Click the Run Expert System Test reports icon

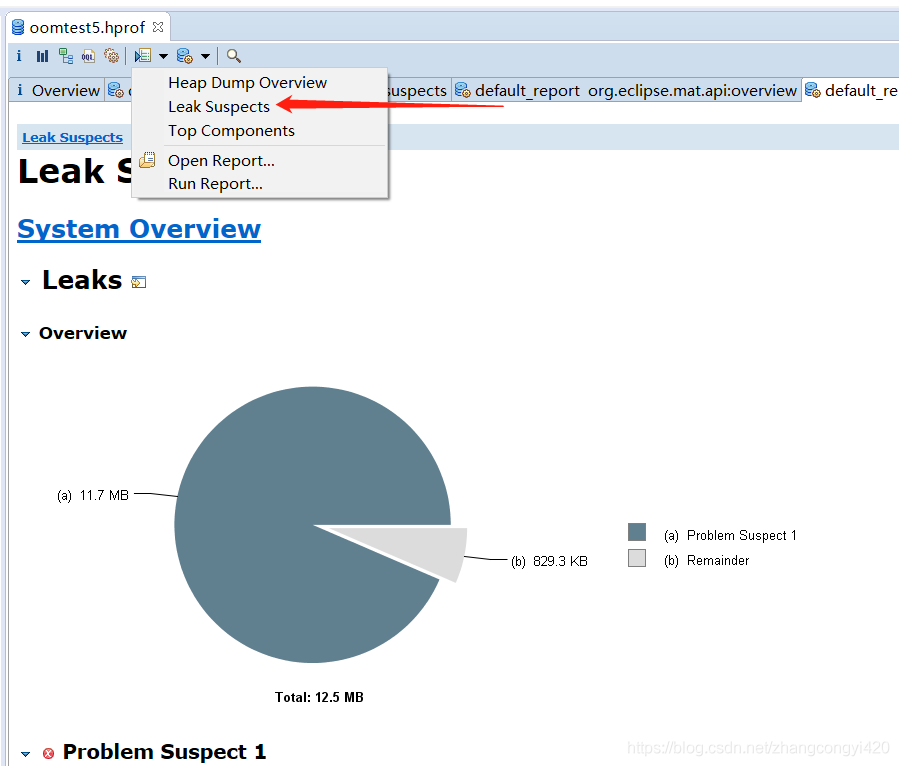click(143, 56)
